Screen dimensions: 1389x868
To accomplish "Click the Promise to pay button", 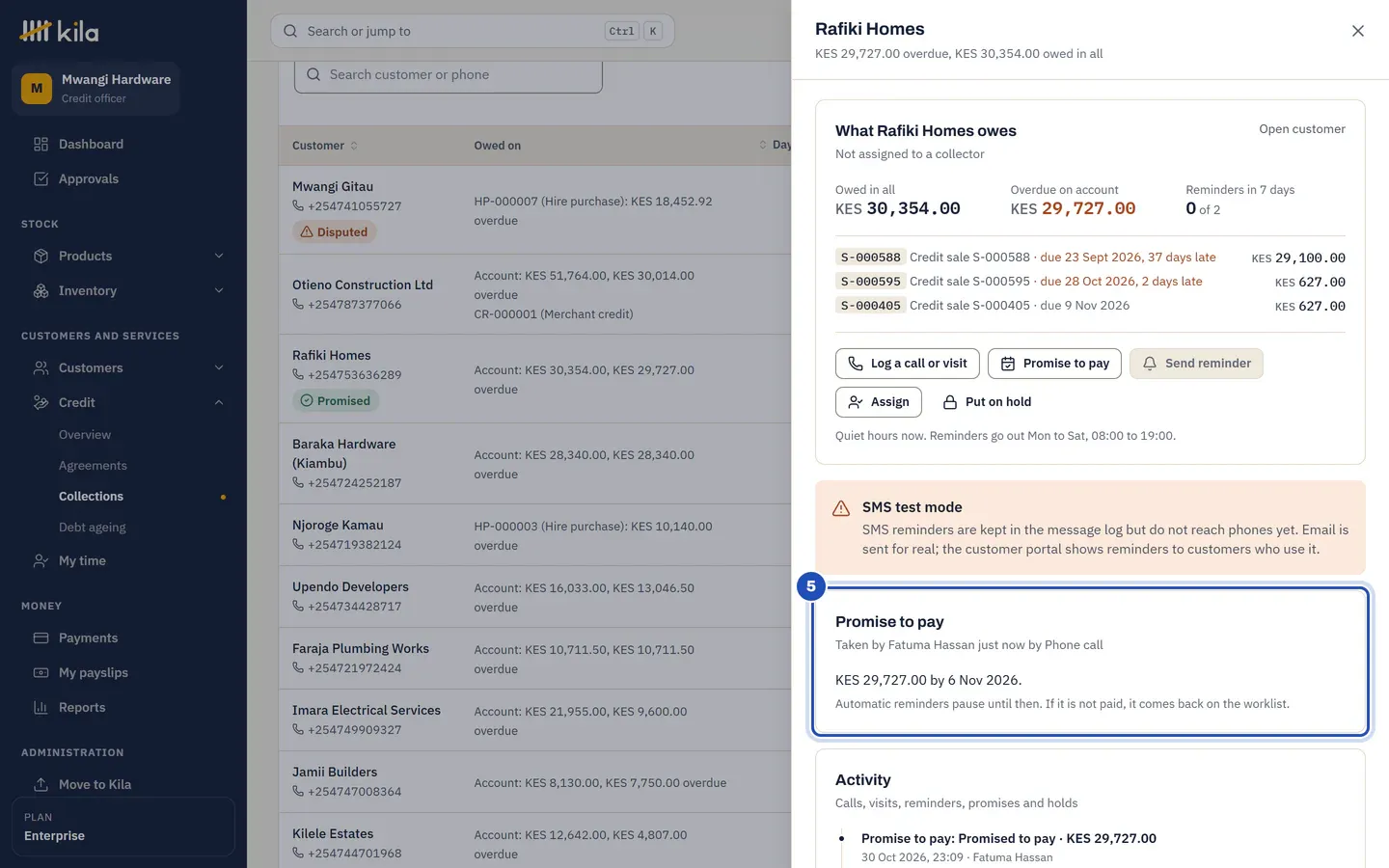I will (x=1054, y=364).
